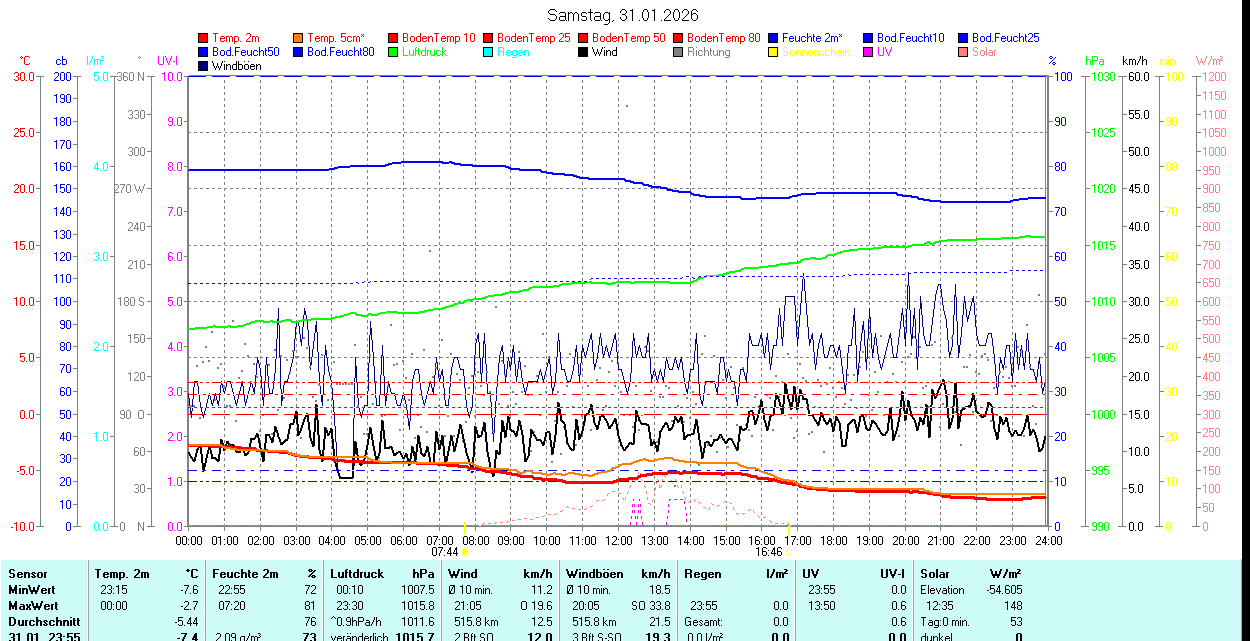Click the BodenTemp 80 legend label

click(723, 38)
